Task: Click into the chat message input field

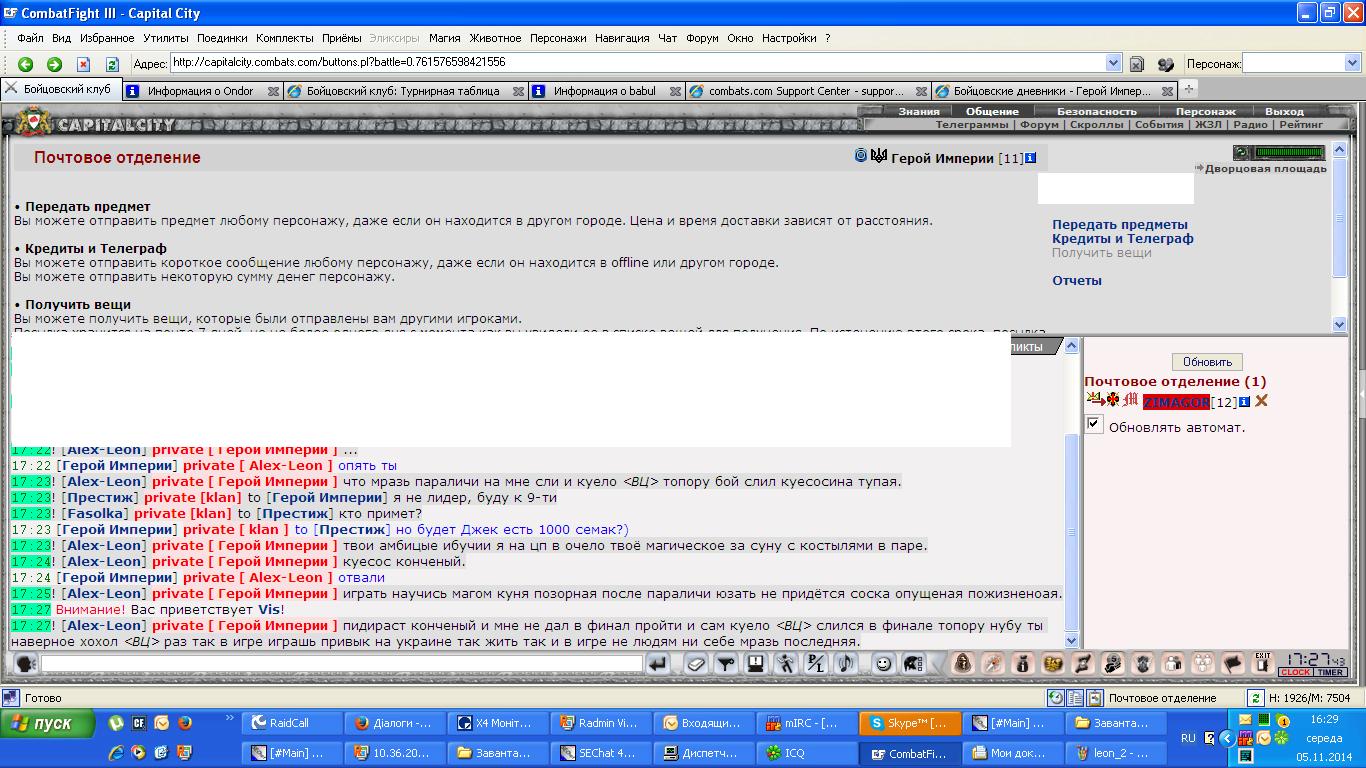Action: [341, 663]
